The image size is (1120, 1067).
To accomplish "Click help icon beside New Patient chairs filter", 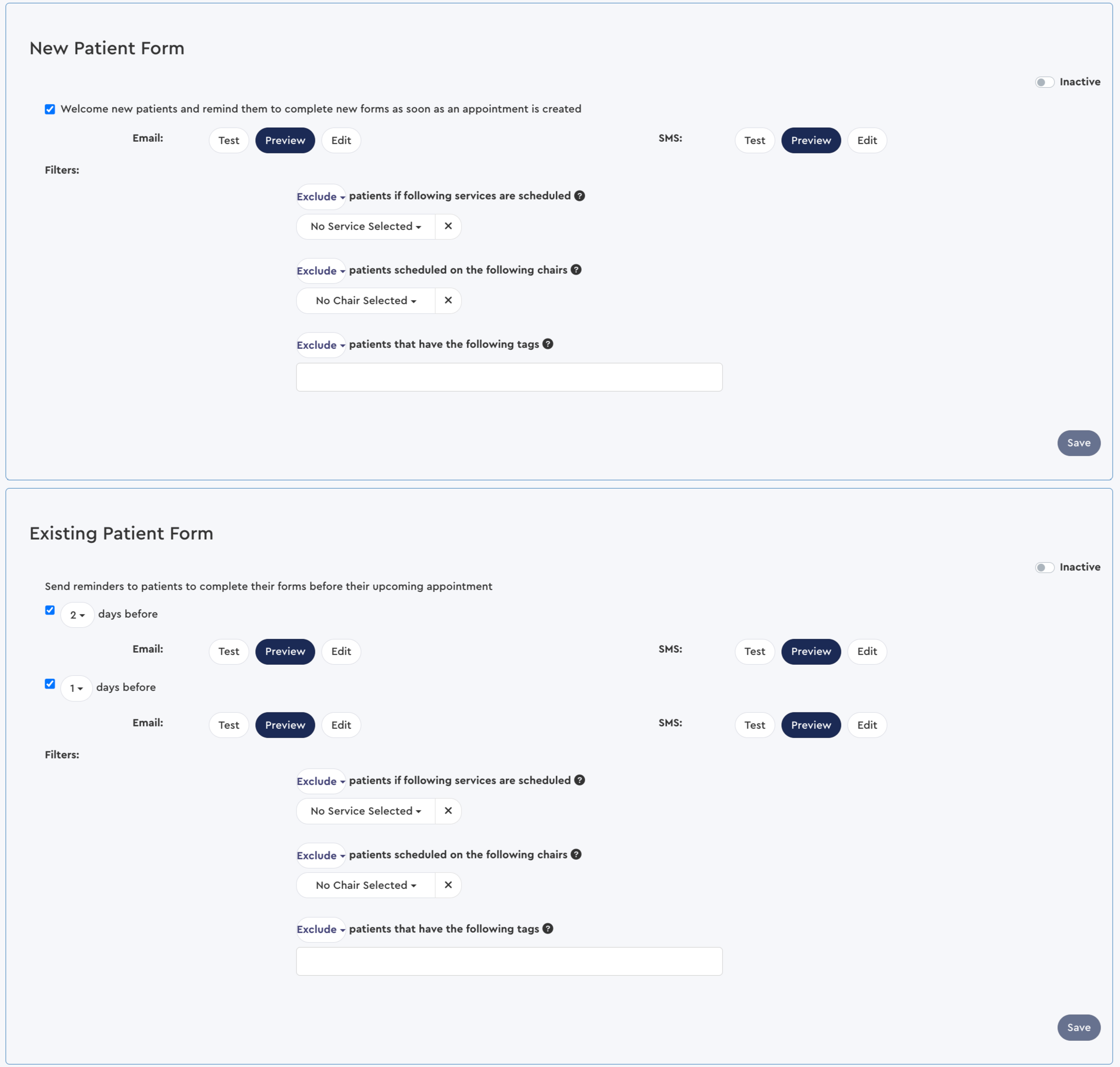I will click(x=576, y=270).
